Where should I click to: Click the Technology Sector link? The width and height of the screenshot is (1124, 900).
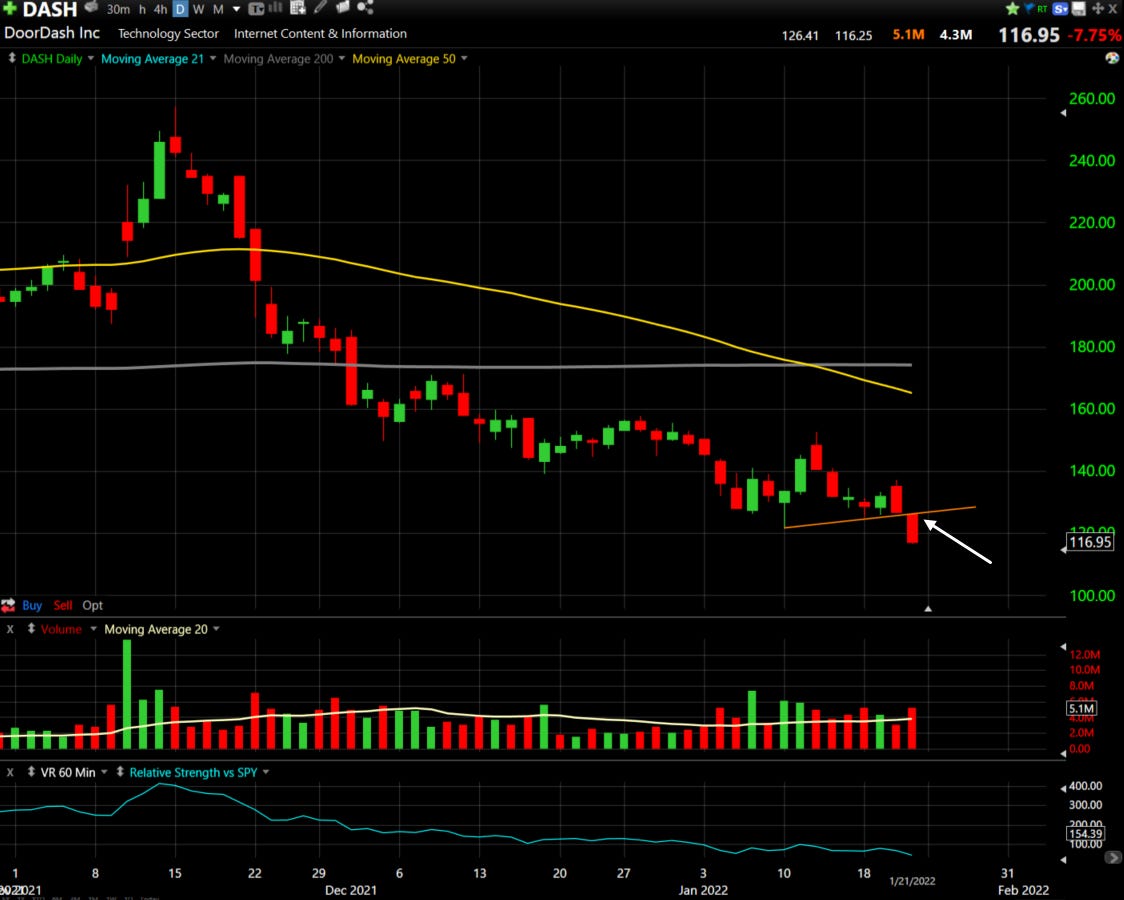[x=168, y=34]
